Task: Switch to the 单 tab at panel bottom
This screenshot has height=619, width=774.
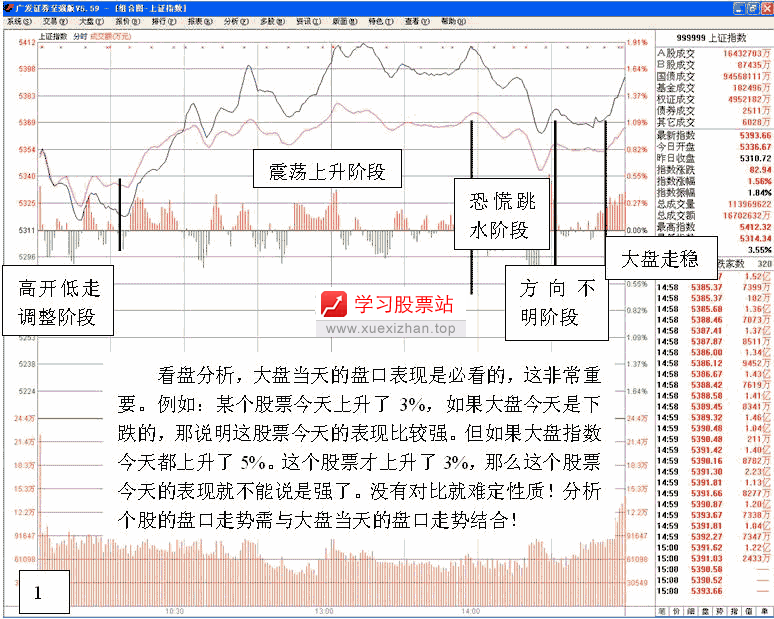Action: click(764, 611)
